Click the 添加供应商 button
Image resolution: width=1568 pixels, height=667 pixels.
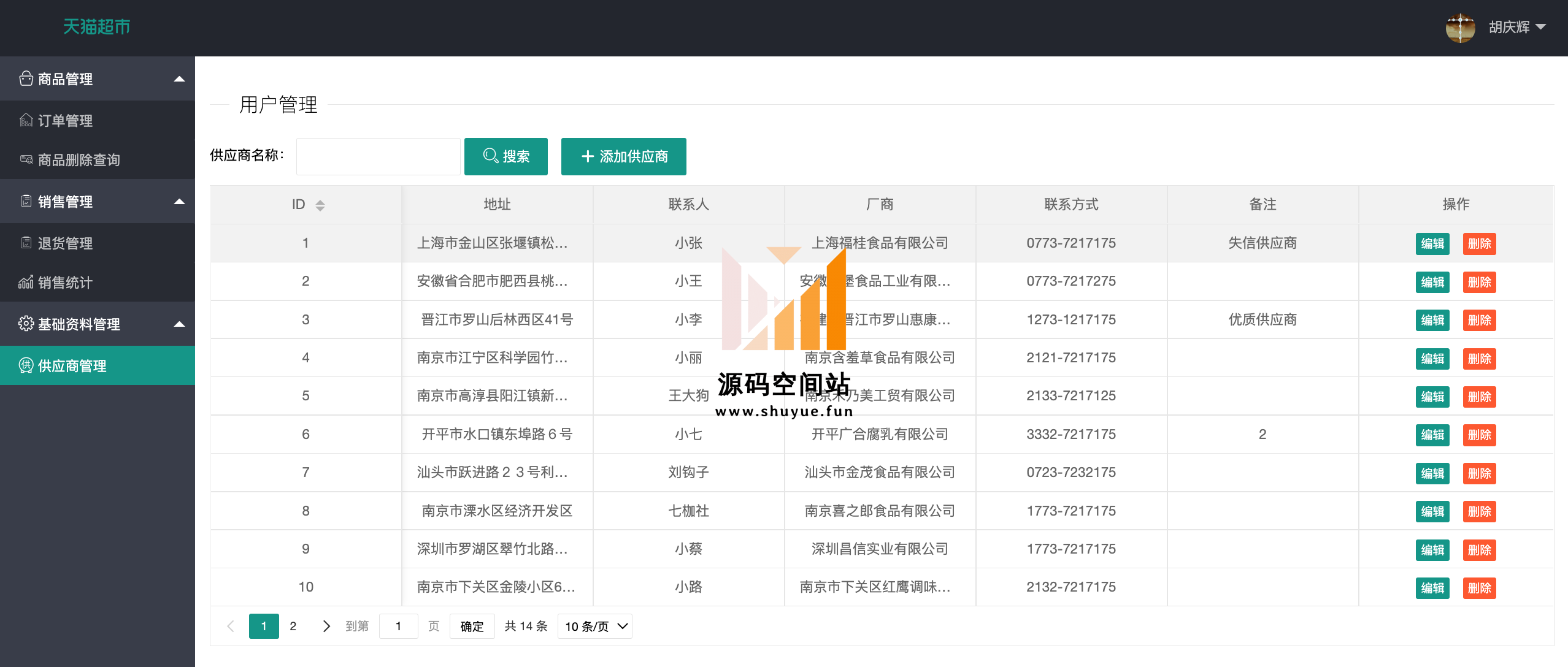624,156
